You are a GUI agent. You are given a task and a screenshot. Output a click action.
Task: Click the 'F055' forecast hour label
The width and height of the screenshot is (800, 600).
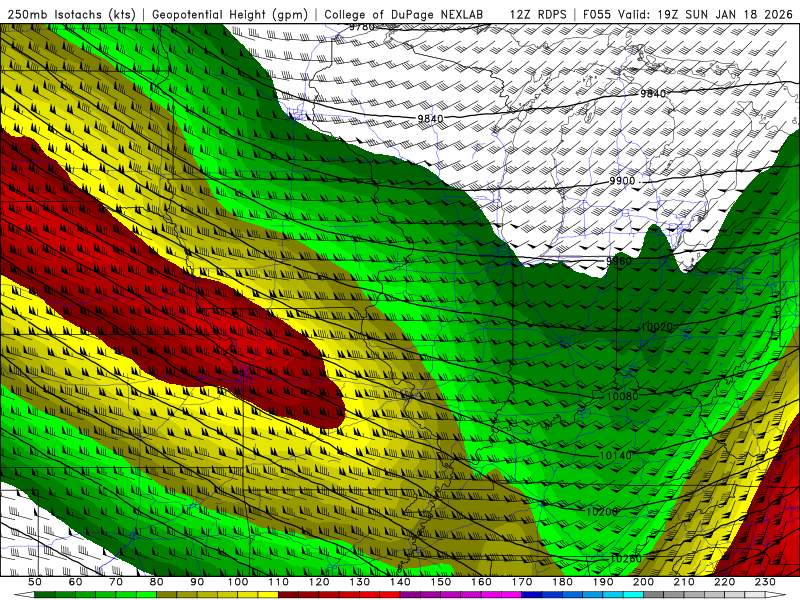click(597, 14)
